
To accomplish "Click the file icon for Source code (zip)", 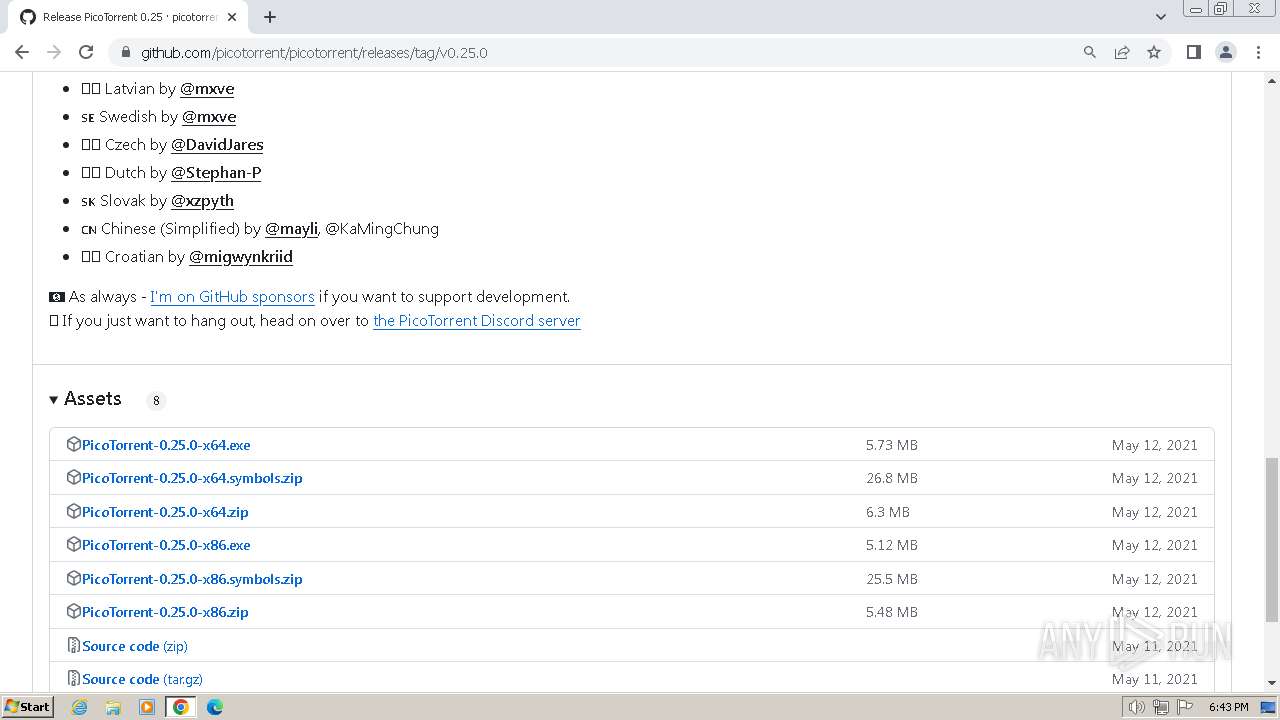I will 73,645.
